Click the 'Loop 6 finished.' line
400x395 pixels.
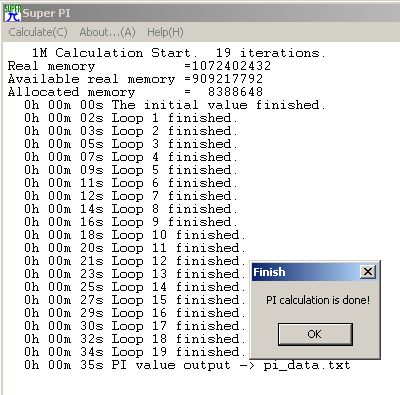click(x=131, y=183)
